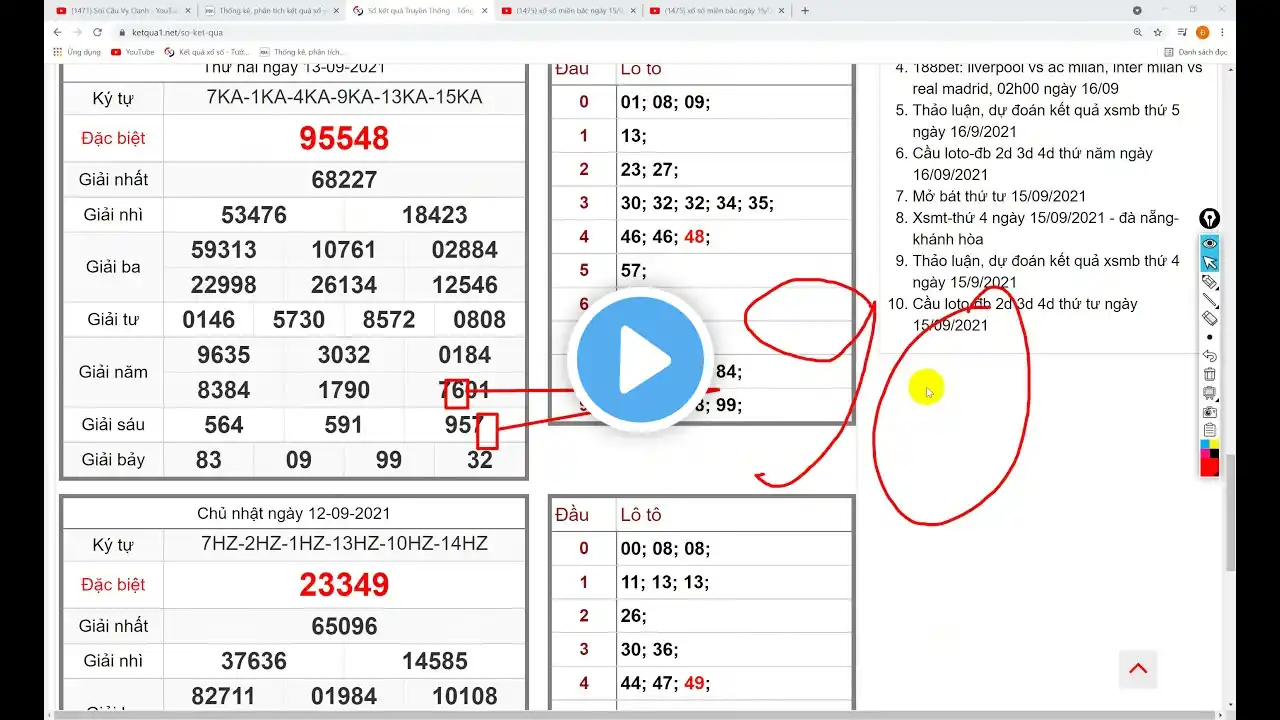This screenshot has height=720, width=1280.
Task: Click loto row '44; 47; 49;'
Action: coord(665,684)
